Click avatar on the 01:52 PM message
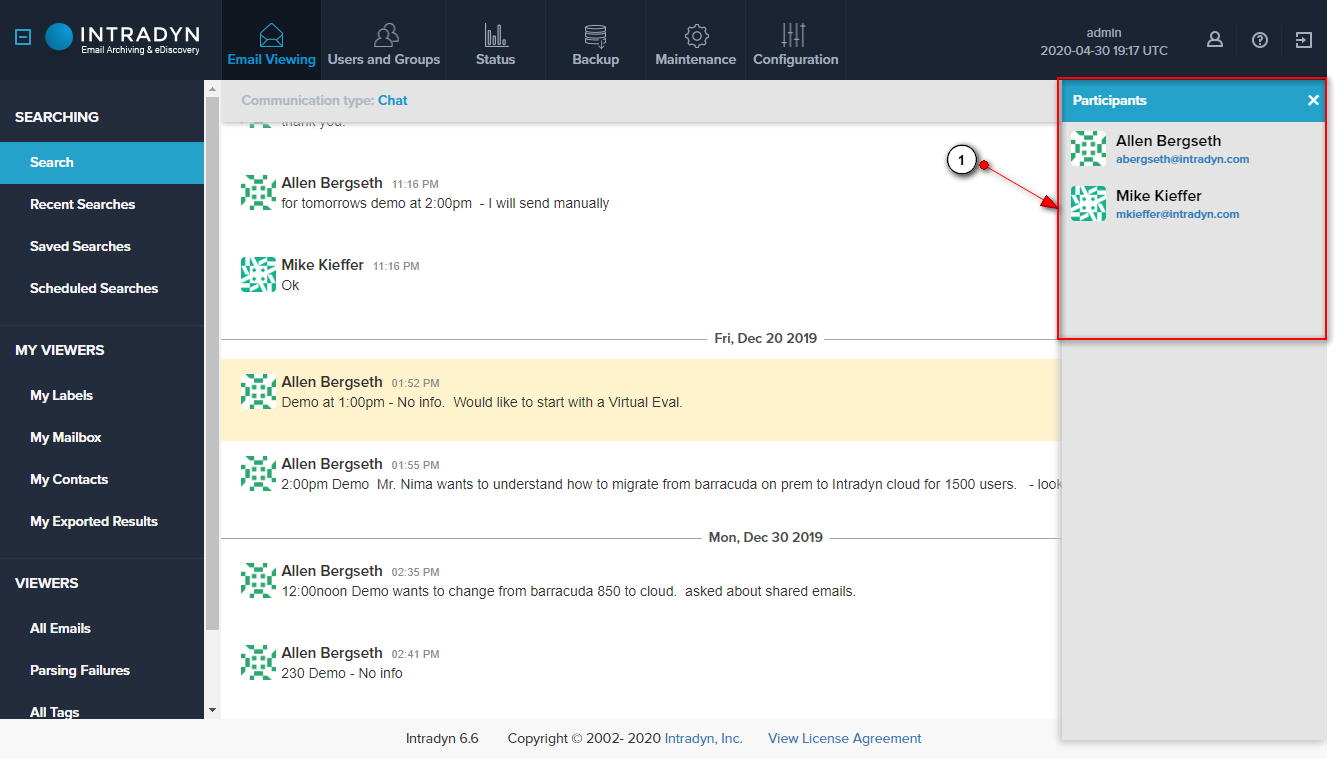1337x759 pixels. click(x=259, y=391)
